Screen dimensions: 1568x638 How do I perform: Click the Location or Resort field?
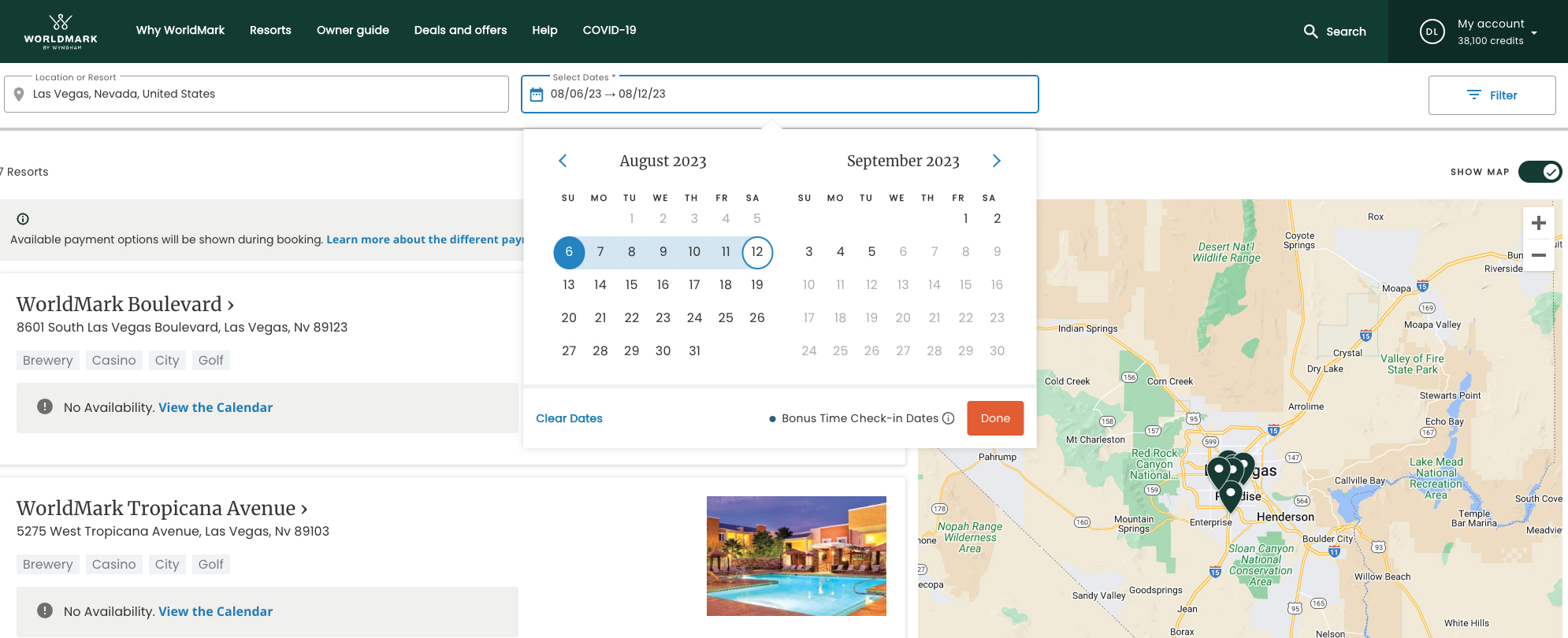pyautogui.click(x=256, y=94)
